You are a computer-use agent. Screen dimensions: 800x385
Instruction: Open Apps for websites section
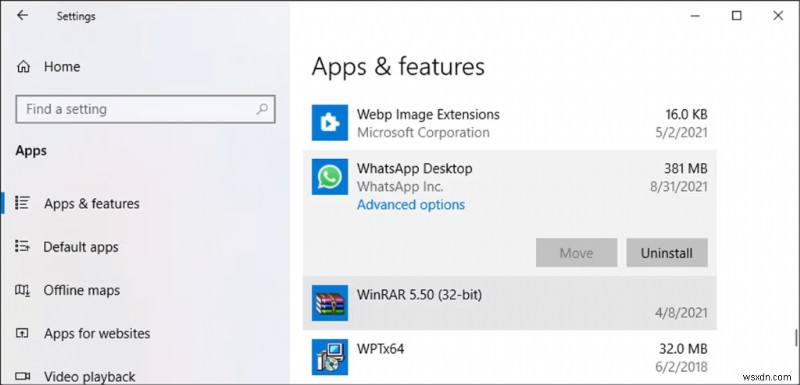(97, 333)
